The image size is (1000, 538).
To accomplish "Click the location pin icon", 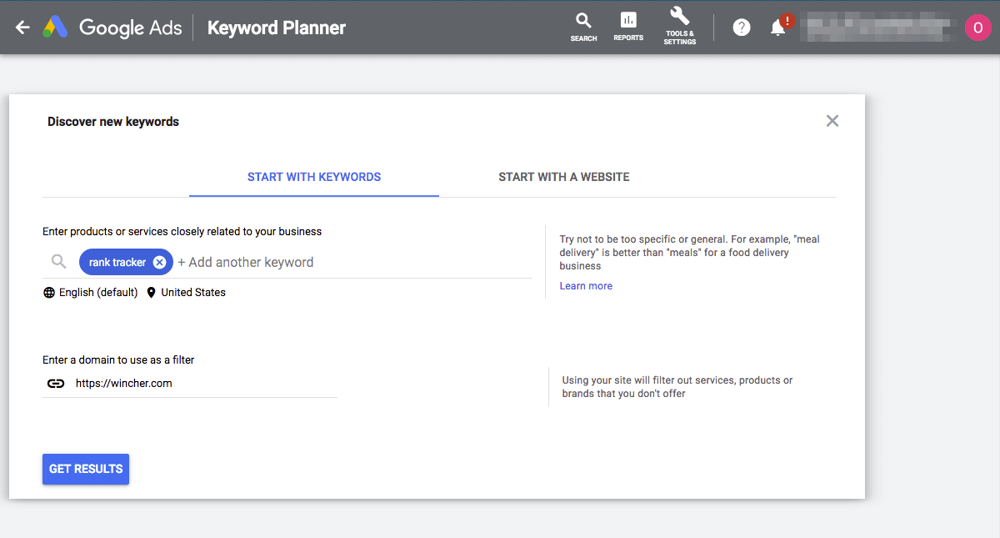I will point(151,293).
